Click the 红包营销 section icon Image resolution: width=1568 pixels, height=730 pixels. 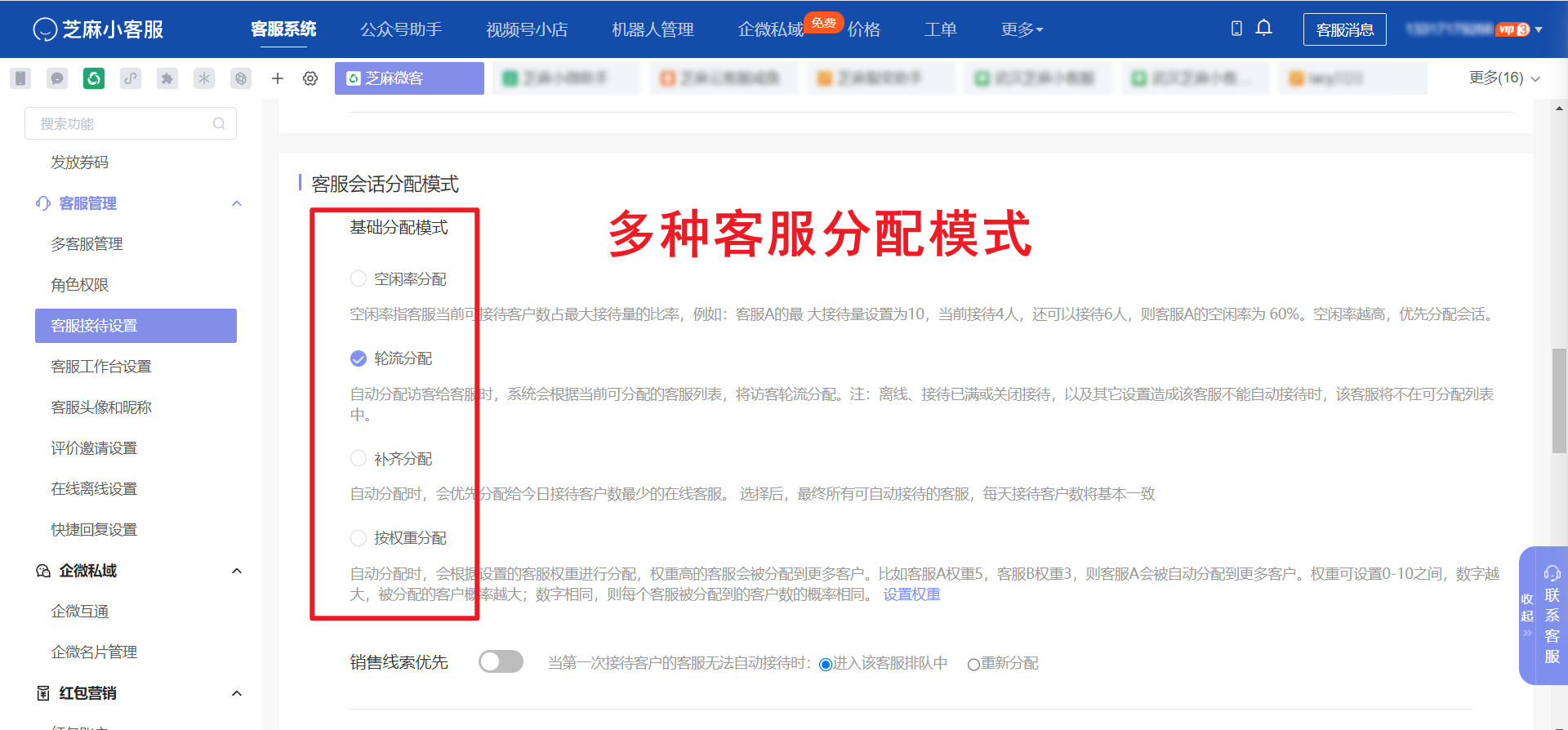click(43, 693)
